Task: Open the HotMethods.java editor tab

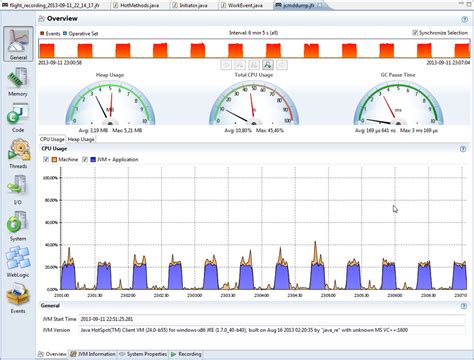Action: [139, 5]
